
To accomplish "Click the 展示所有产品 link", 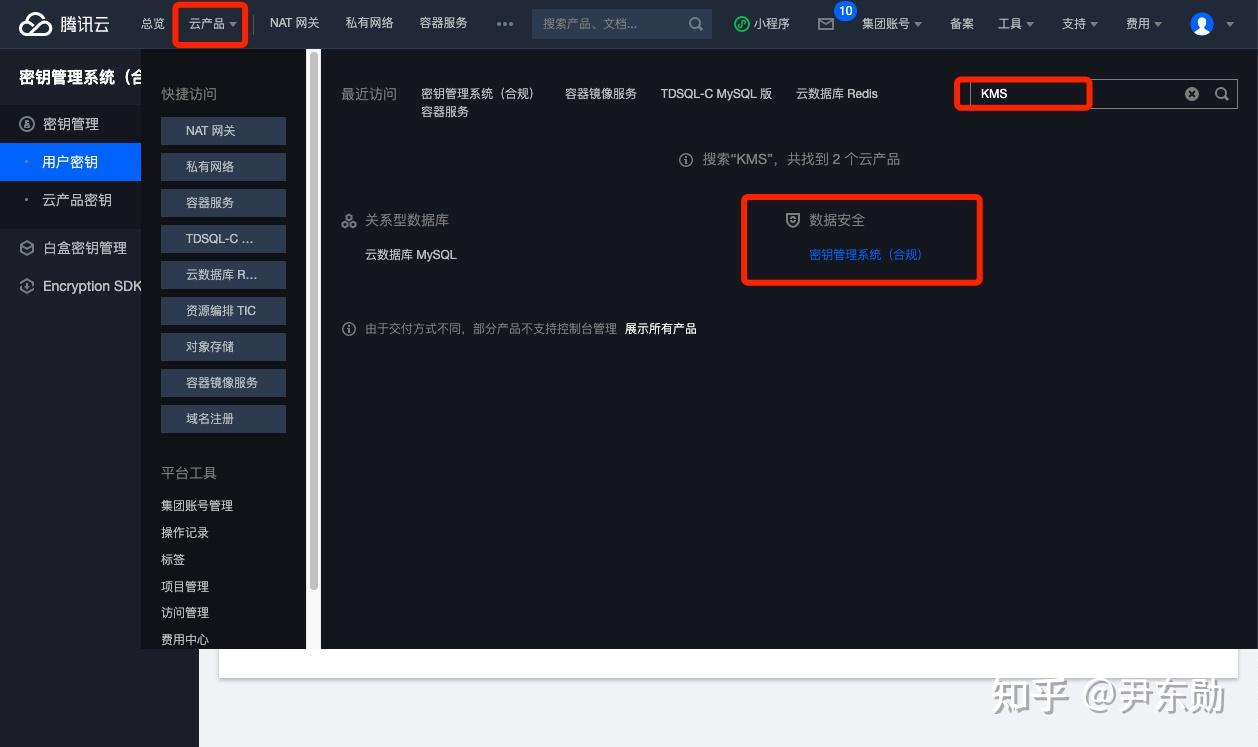I will coord(660,328).
